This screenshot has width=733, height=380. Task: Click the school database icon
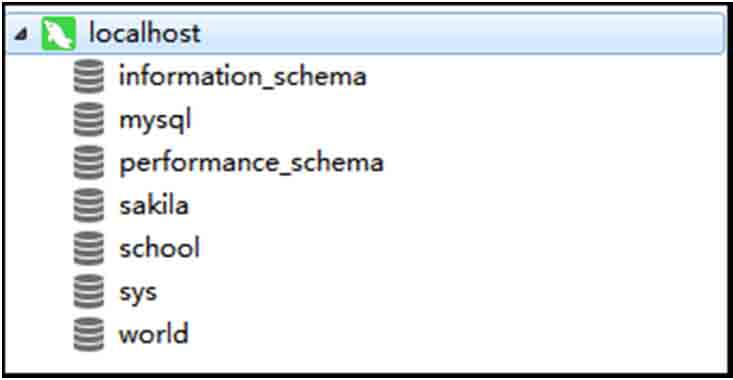(89, 248)
